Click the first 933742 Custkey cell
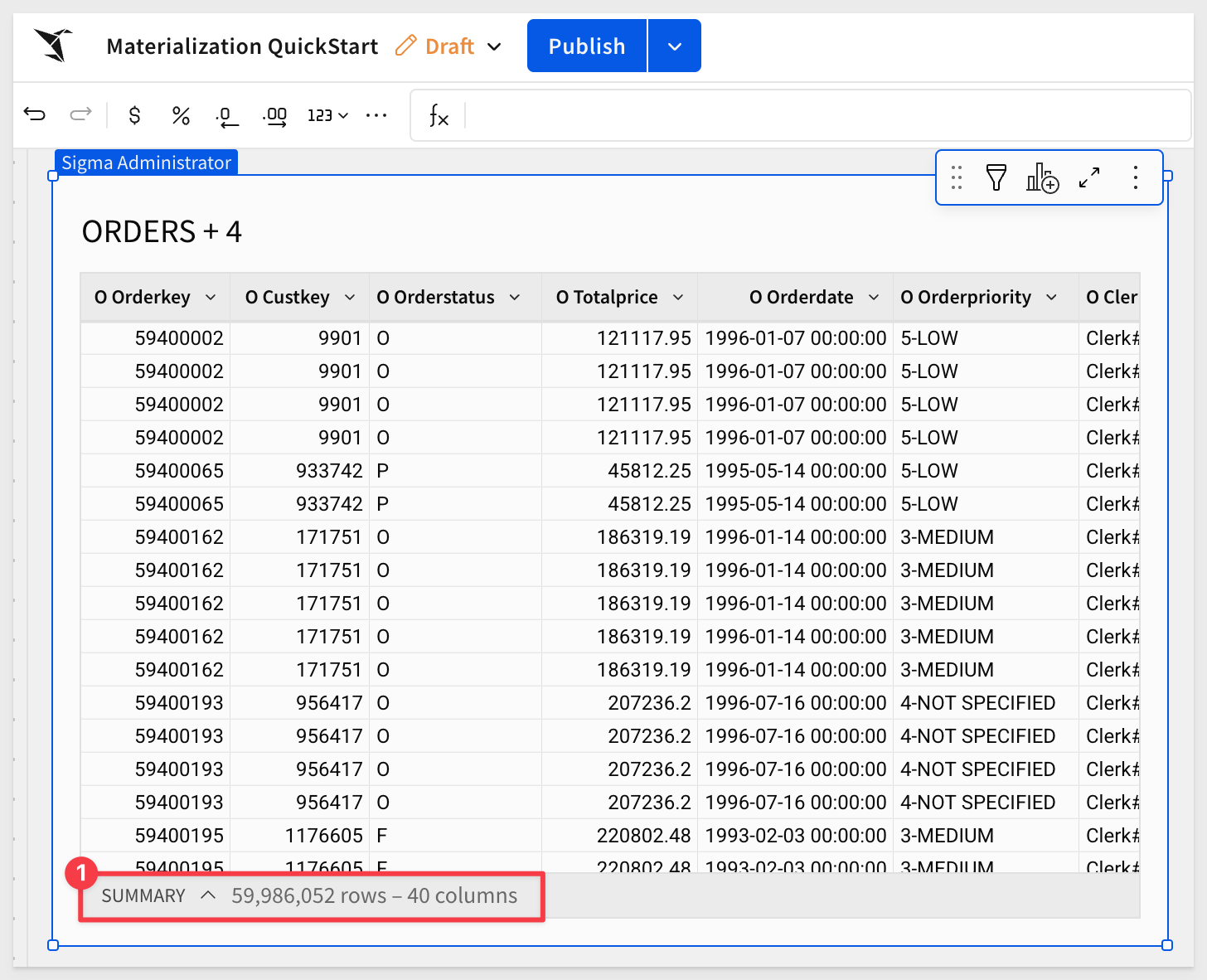Image resolution: width=1207 pixels, height=980 pixels. tap(299, 471)
